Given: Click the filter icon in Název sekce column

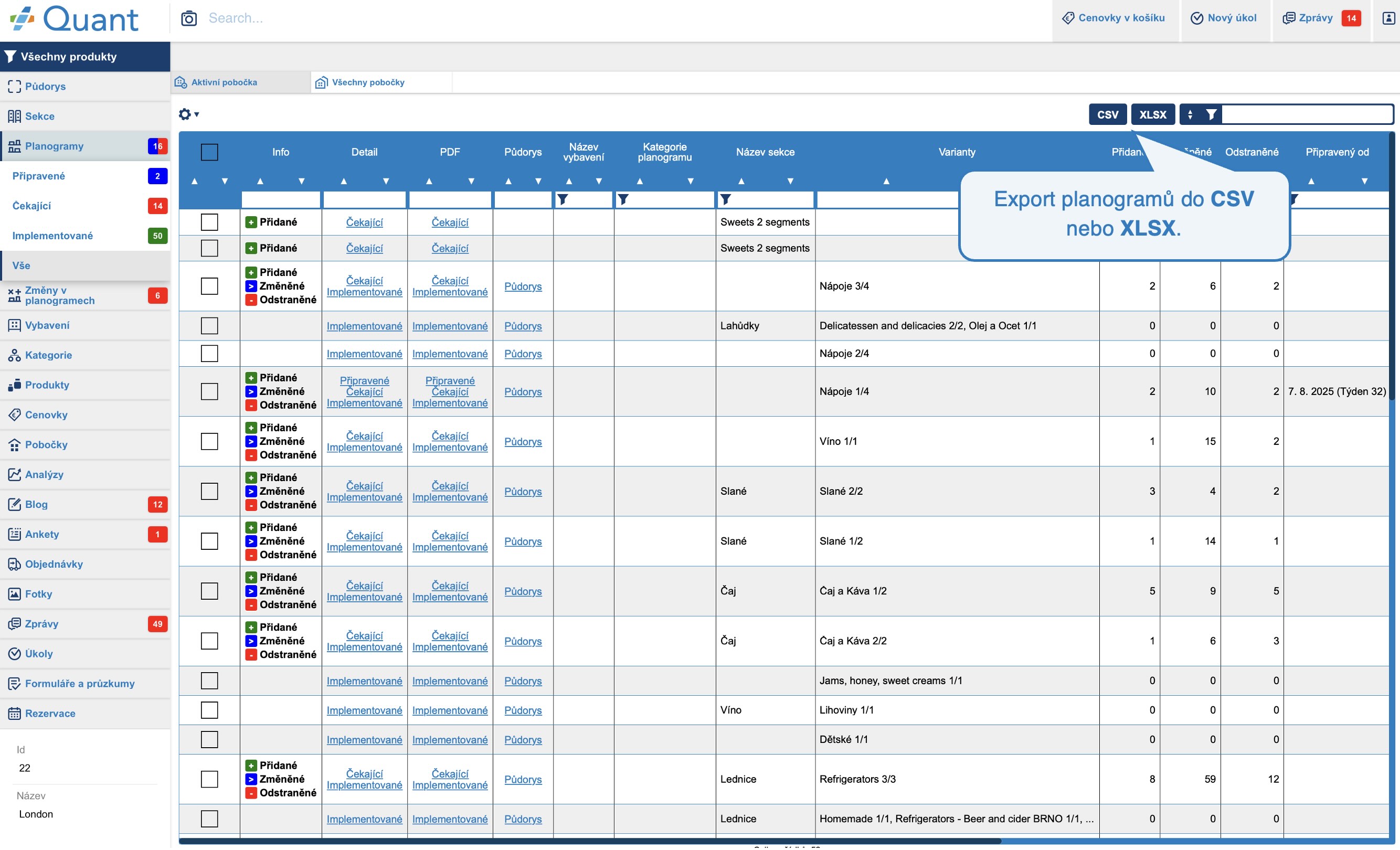Looking at the screenshot, I should point(726,199).
